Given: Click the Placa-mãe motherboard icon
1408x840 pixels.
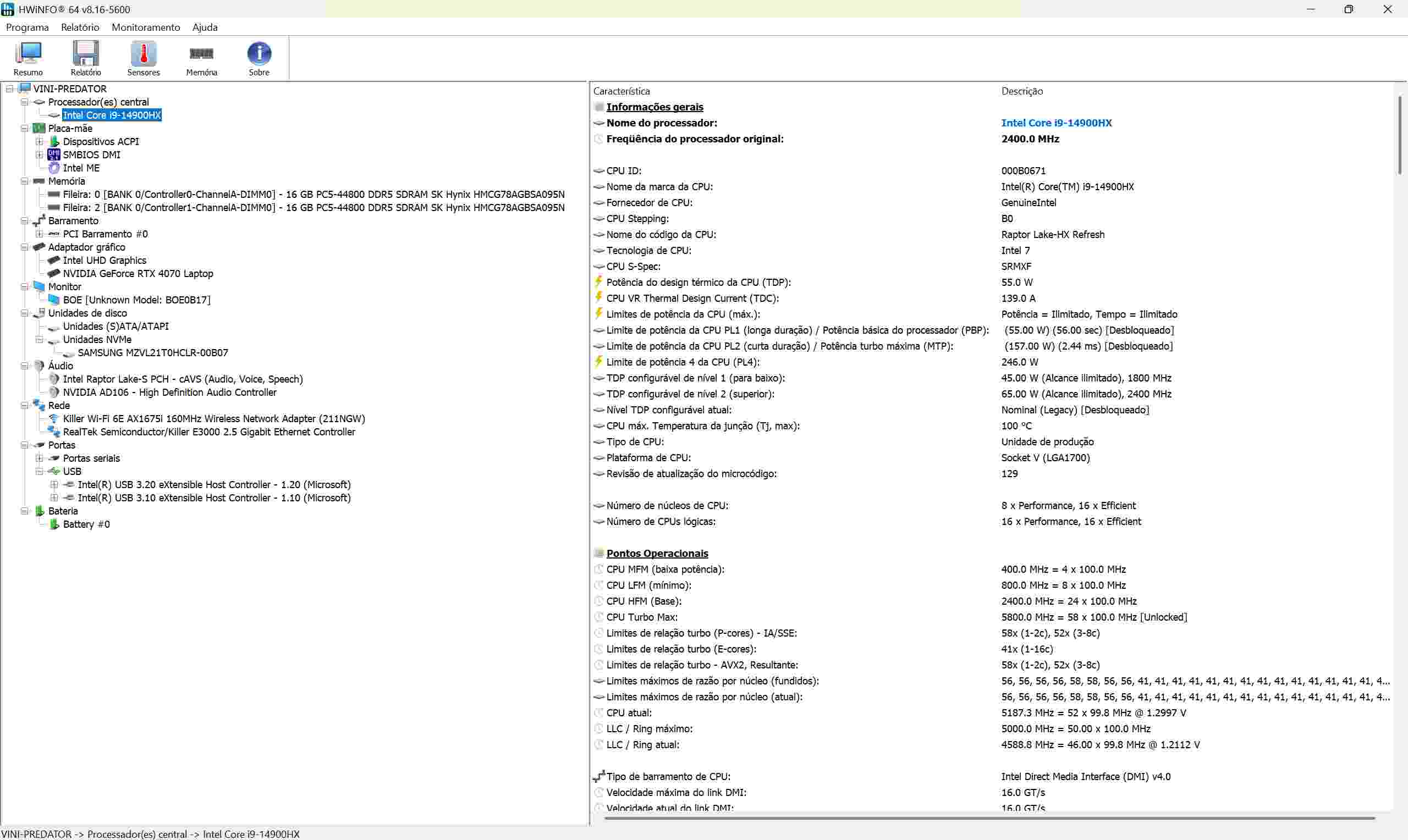Looking at the screenshot, I should 39,129.
